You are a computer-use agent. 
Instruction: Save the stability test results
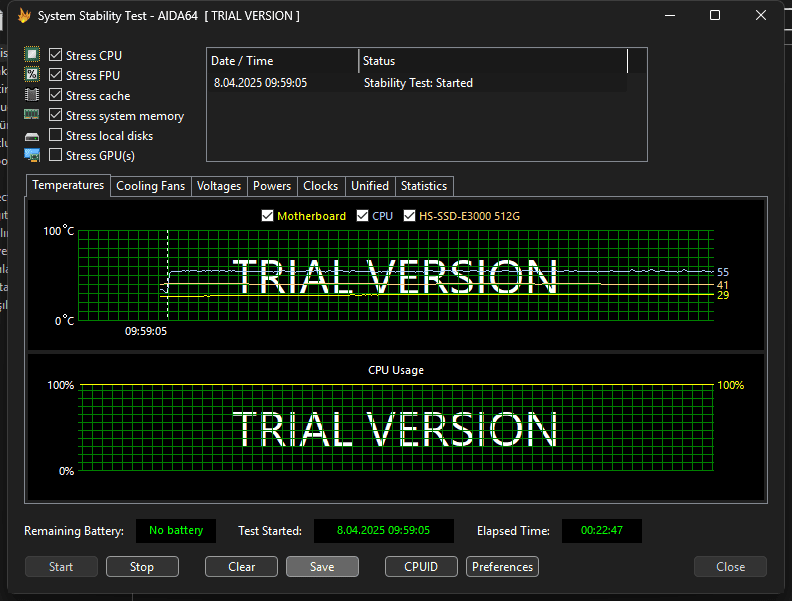coord(322,567)
